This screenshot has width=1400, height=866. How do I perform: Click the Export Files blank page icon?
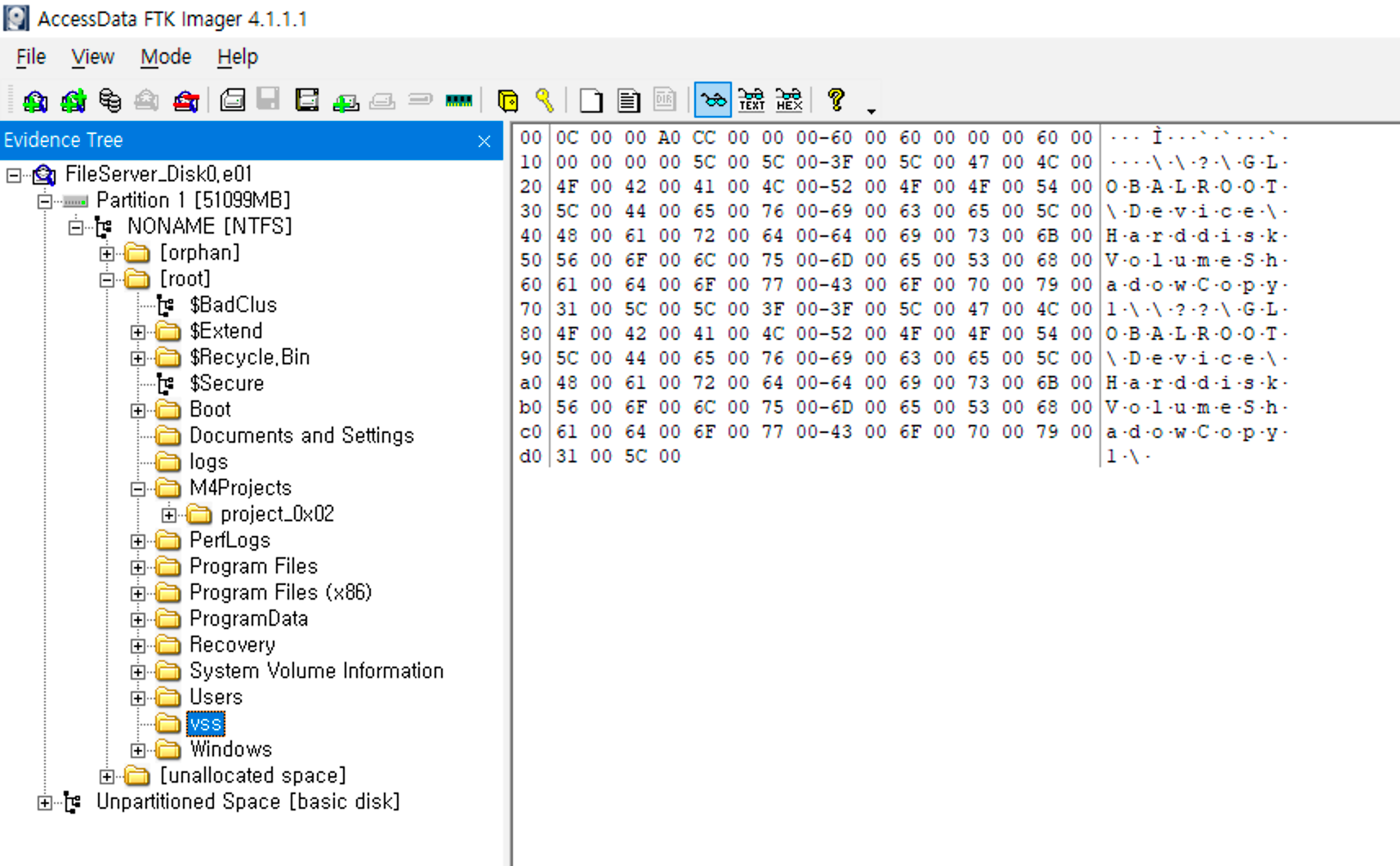tap(591, 100)
